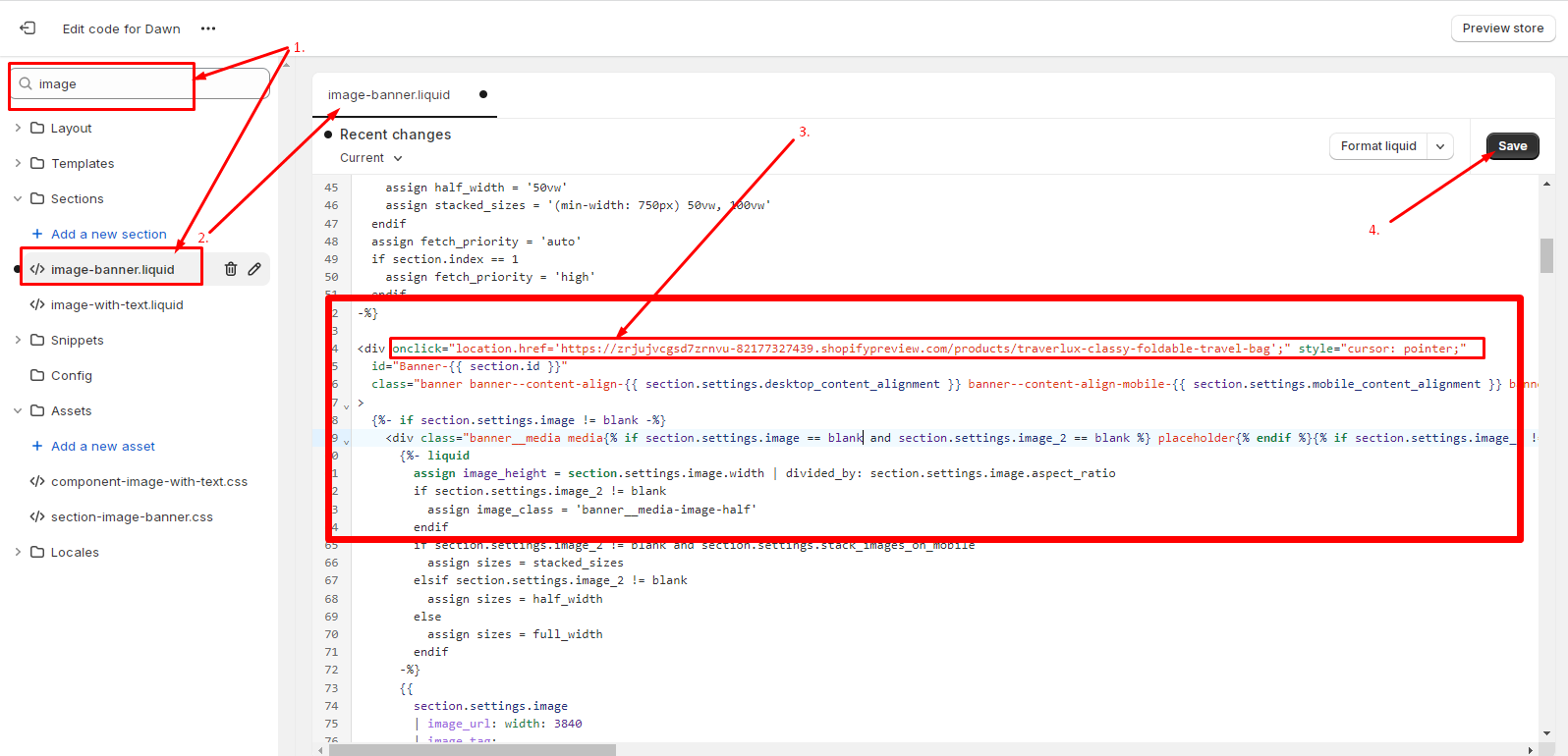Click the Config folder icon
The image size is (1568, 756).
tap(37, 376)
